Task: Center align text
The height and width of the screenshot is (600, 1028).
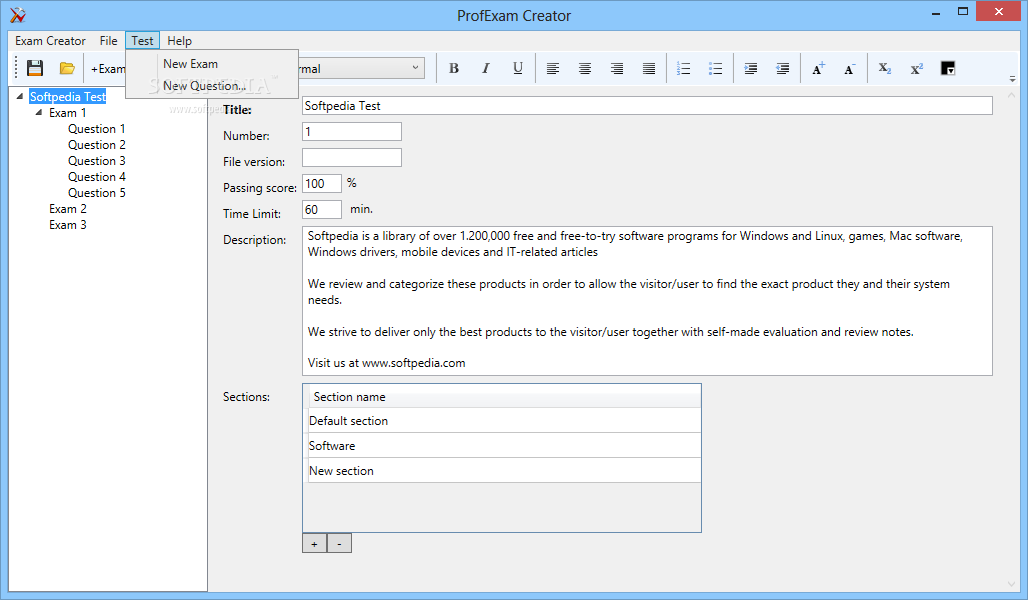Action: click(x=585, y=68)
